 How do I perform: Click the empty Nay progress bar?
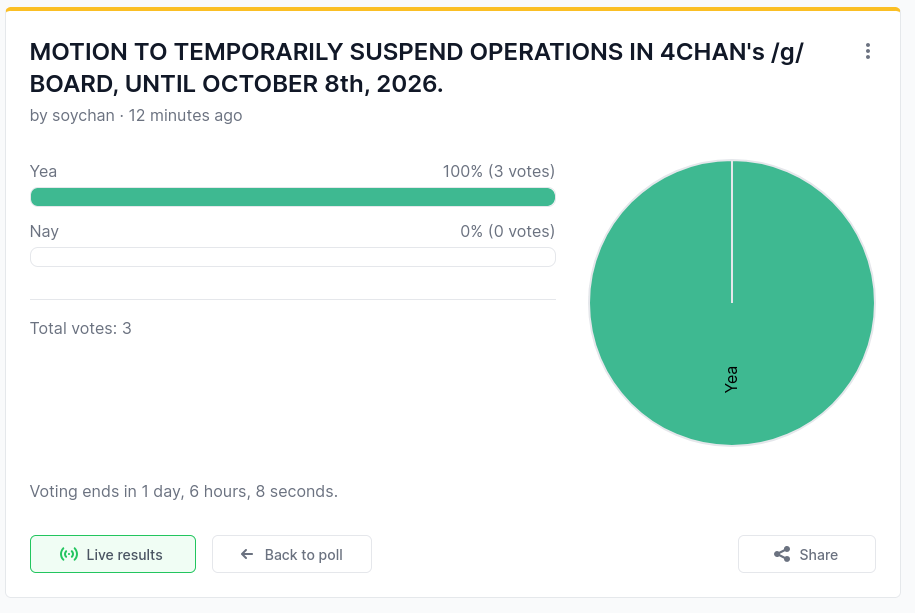coord(292,257)
